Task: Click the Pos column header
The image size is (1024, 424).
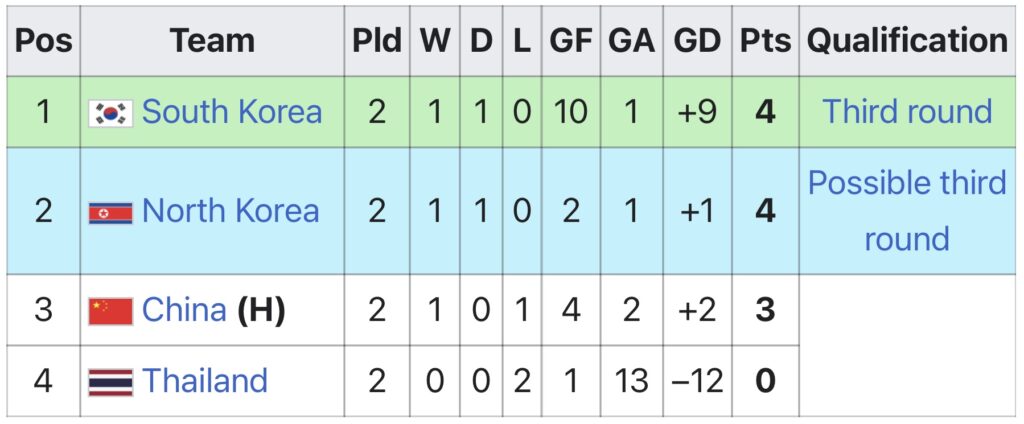Action: tap(44, 41)
